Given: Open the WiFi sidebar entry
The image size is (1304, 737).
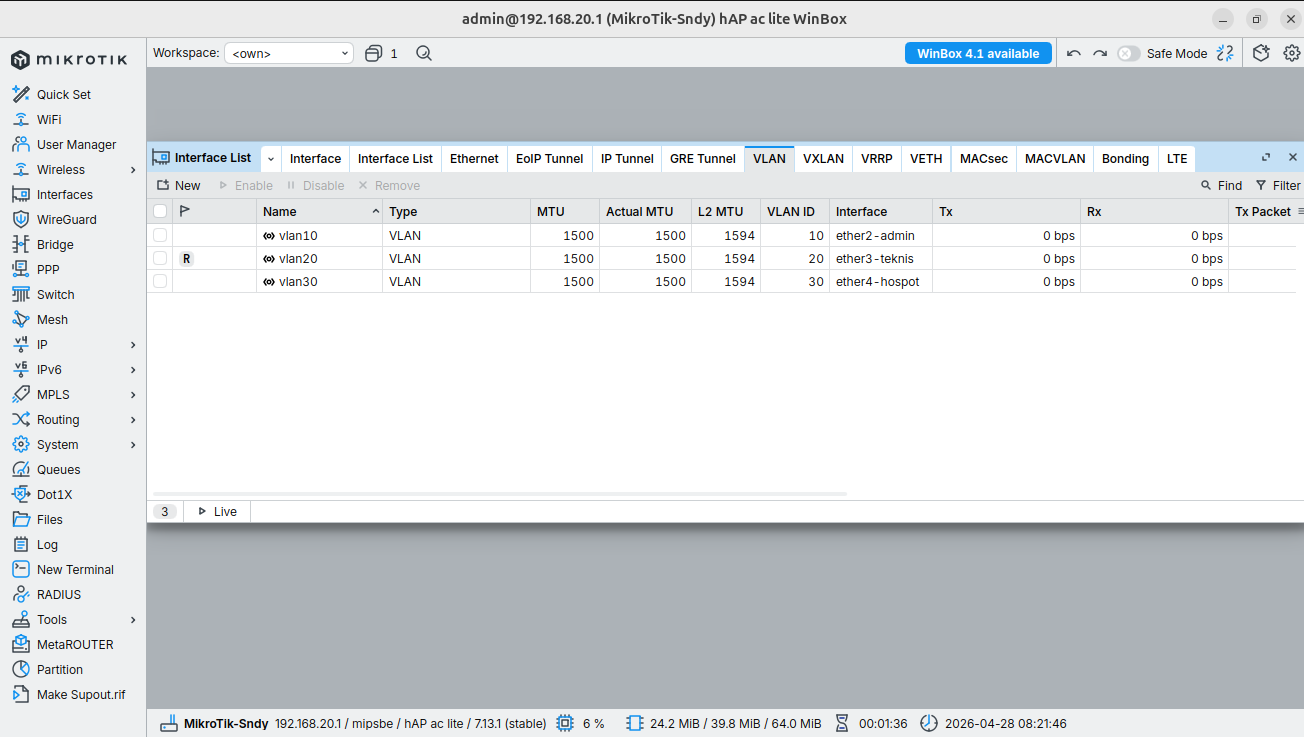Looking at the screenshot, I should [49, 119].
